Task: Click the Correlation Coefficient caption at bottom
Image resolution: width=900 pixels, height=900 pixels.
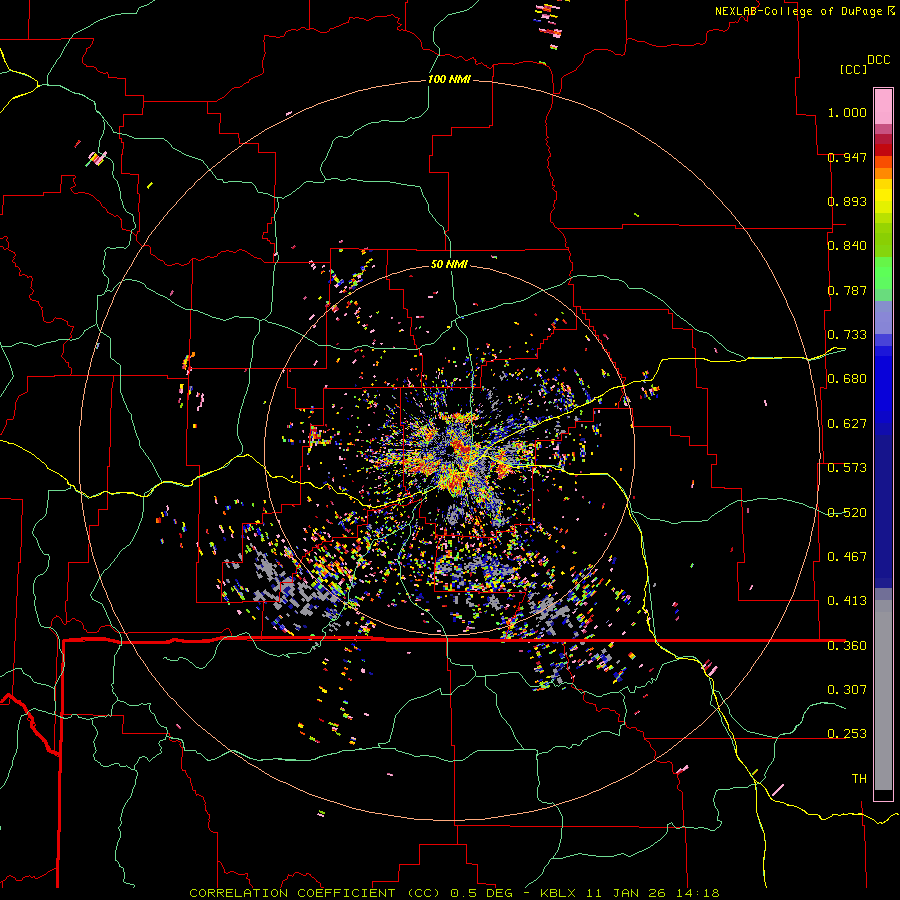Action: coord(454,893)
